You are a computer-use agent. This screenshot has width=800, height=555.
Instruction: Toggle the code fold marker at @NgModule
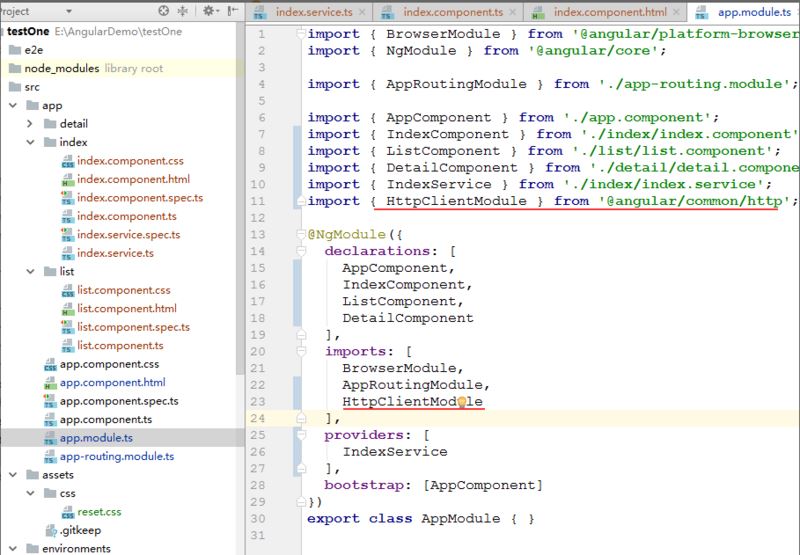[301, 235]
